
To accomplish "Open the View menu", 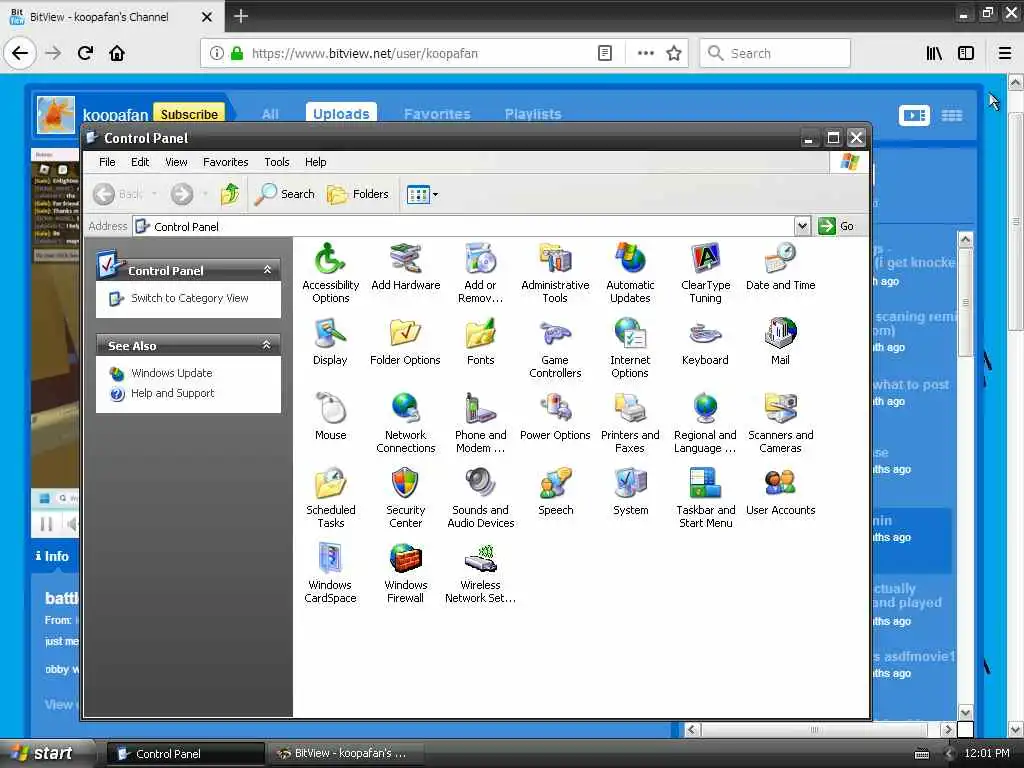I will 176,162.
